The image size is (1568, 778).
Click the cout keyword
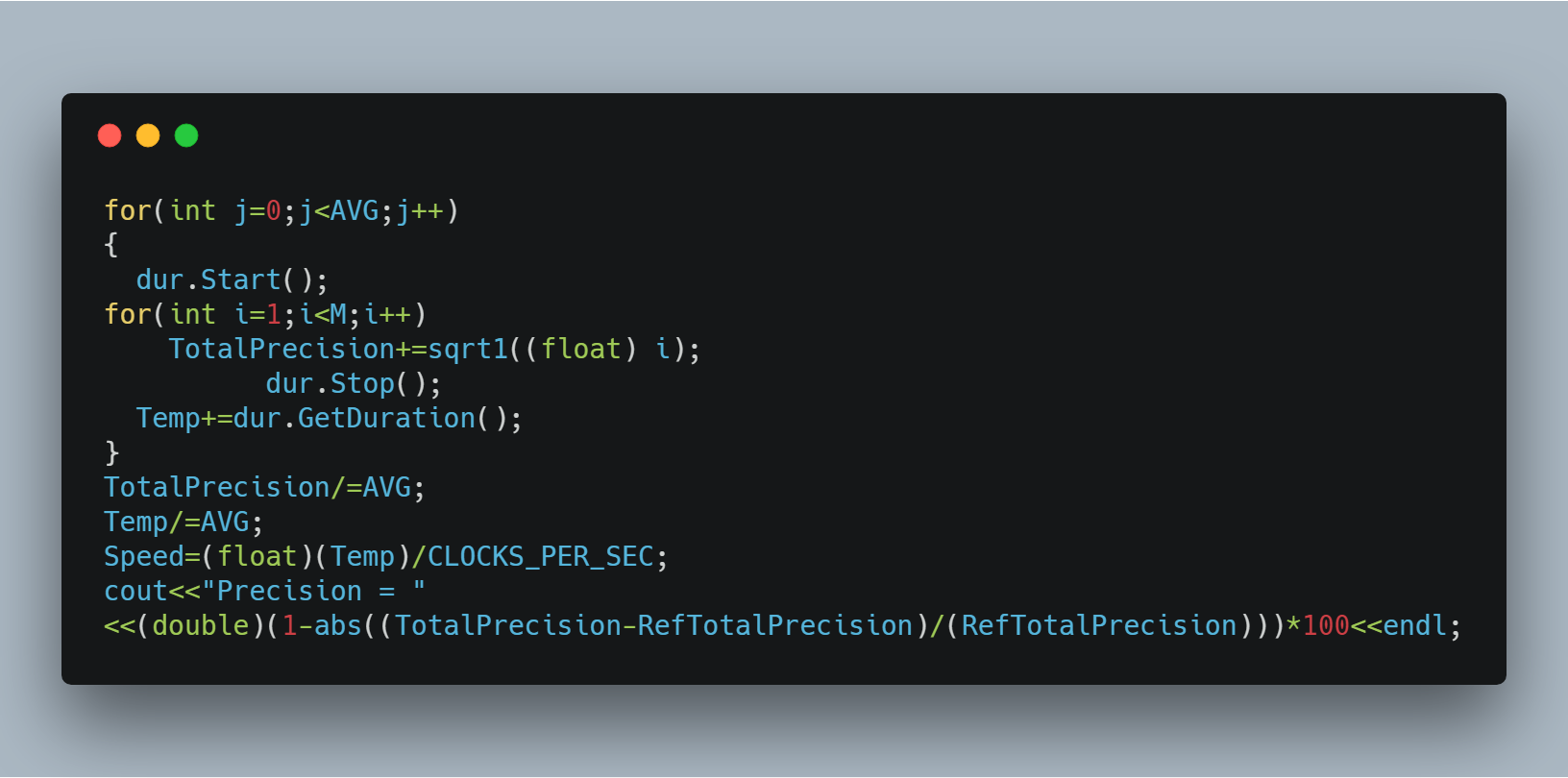(135, 592)
